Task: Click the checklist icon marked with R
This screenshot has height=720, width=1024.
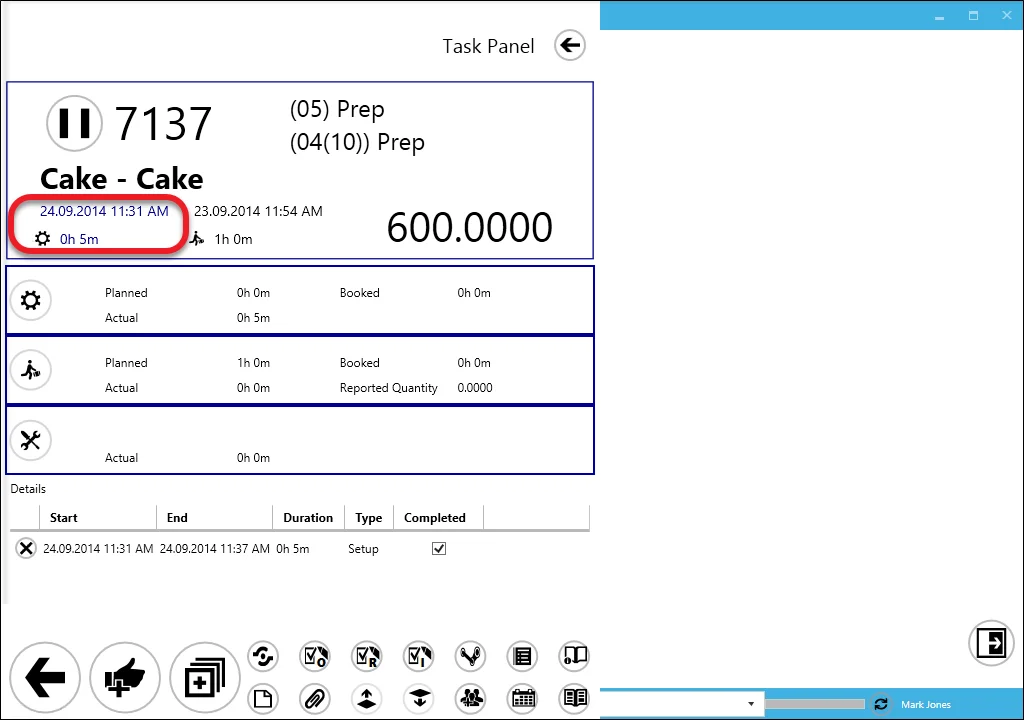Action: pos(367,656)
